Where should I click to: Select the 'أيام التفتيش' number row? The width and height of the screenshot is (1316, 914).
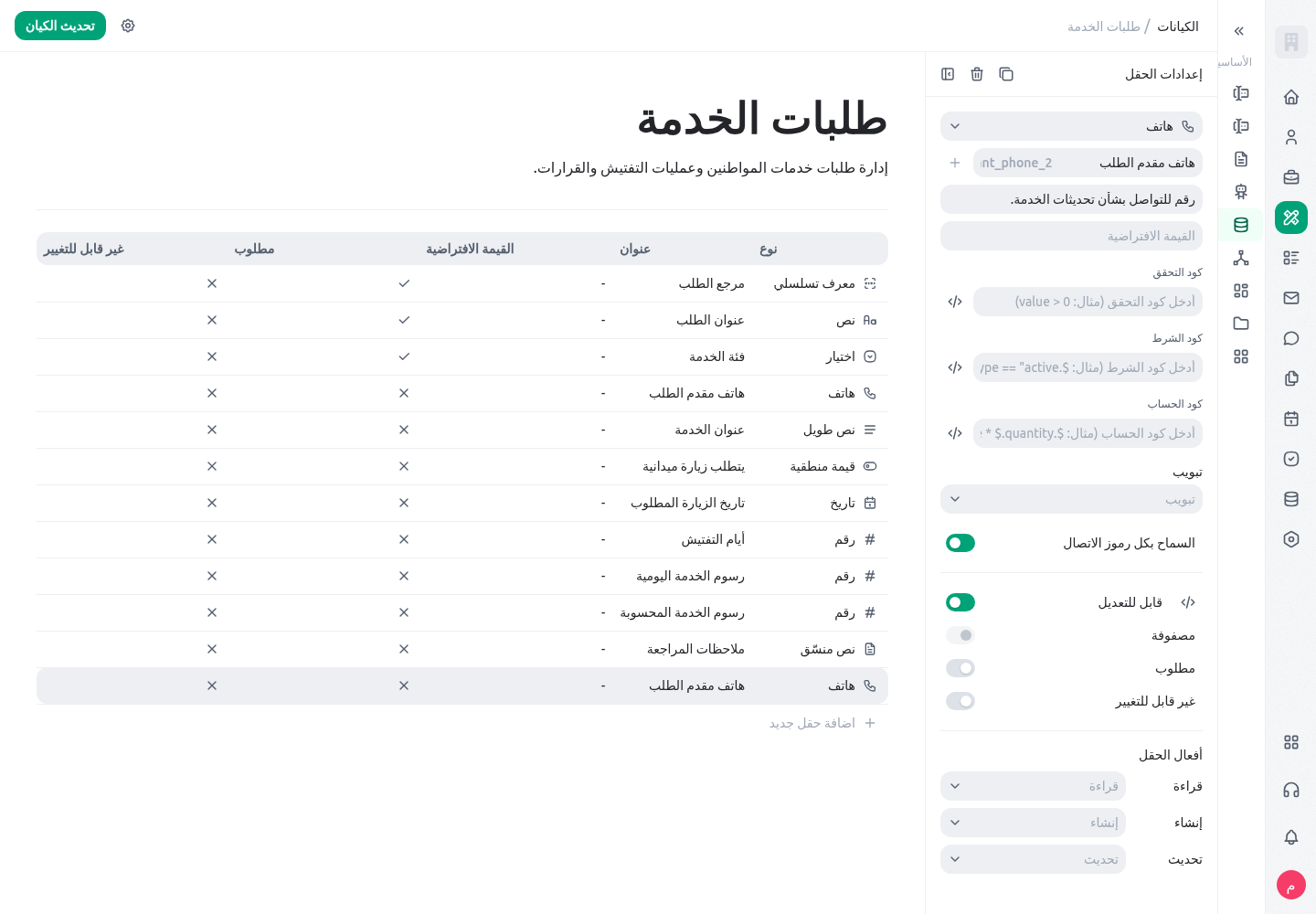(x=462, y=539)
